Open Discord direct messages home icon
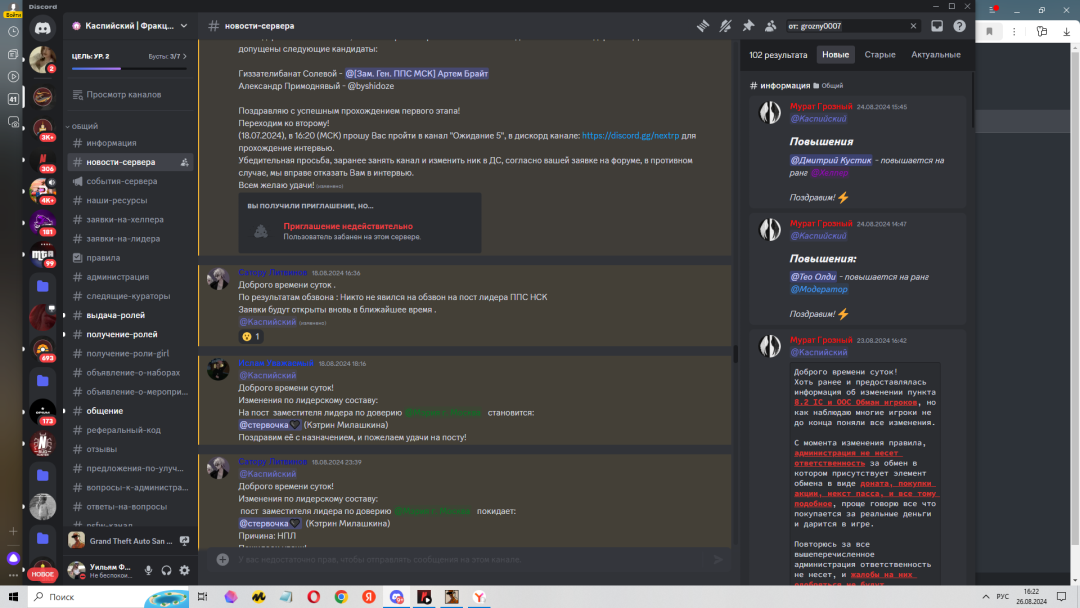This screenshot has width=1080, height=608. pos(43,28)
